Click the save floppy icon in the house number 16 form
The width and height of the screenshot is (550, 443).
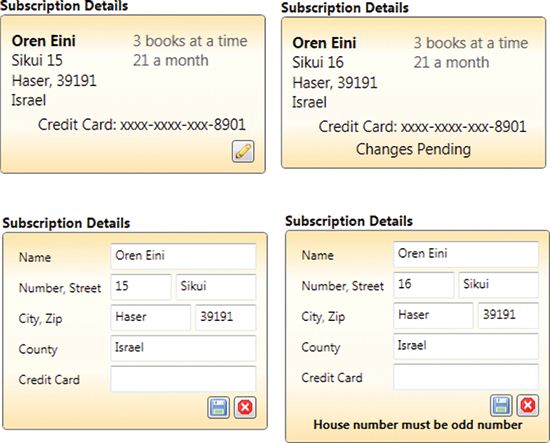tap(501, 405)
